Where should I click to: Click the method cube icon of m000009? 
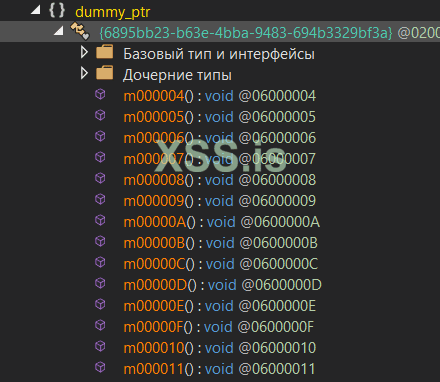coord(100,199)
